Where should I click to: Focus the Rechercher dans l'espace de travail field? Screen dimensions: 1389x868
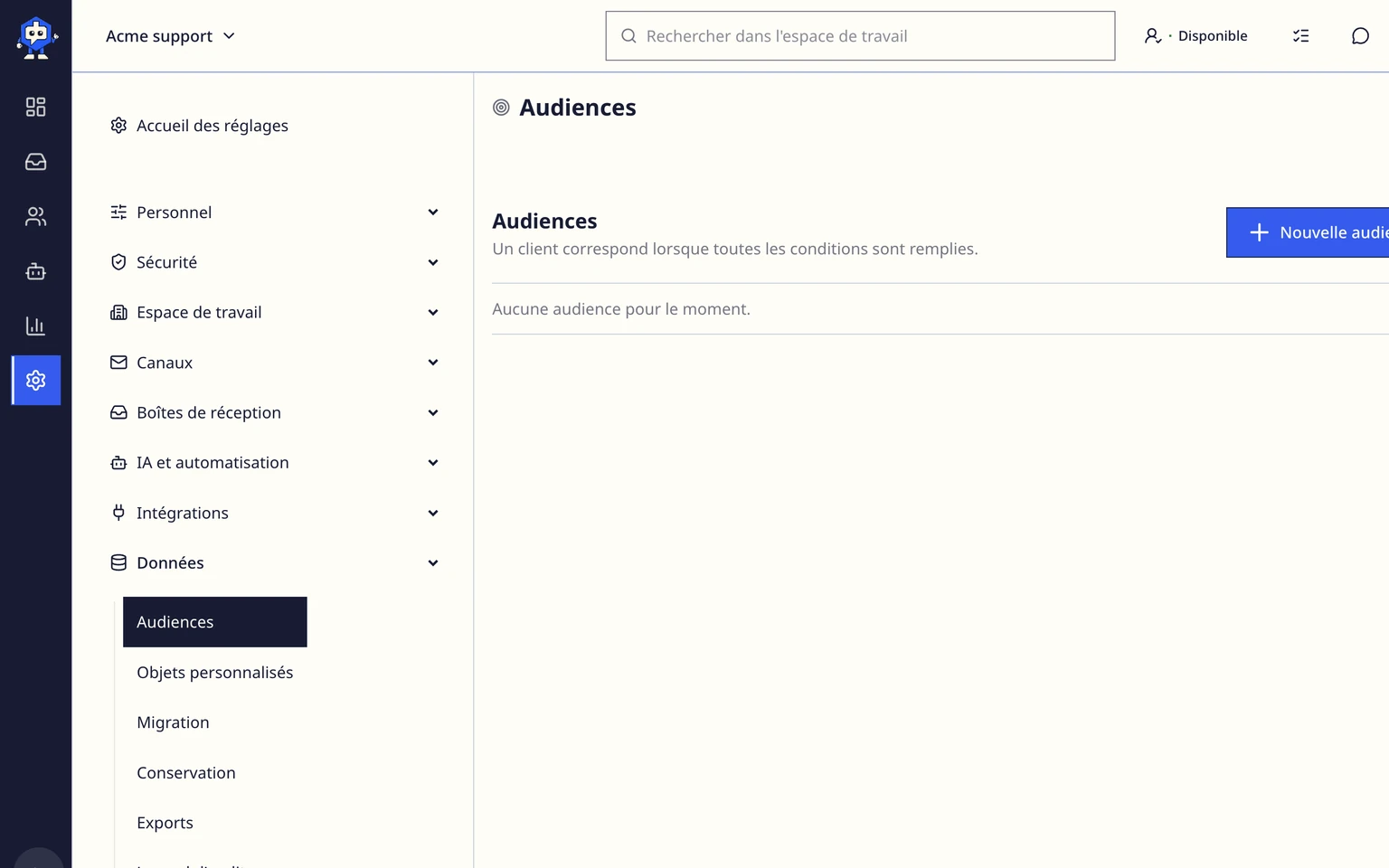(860, 36)
